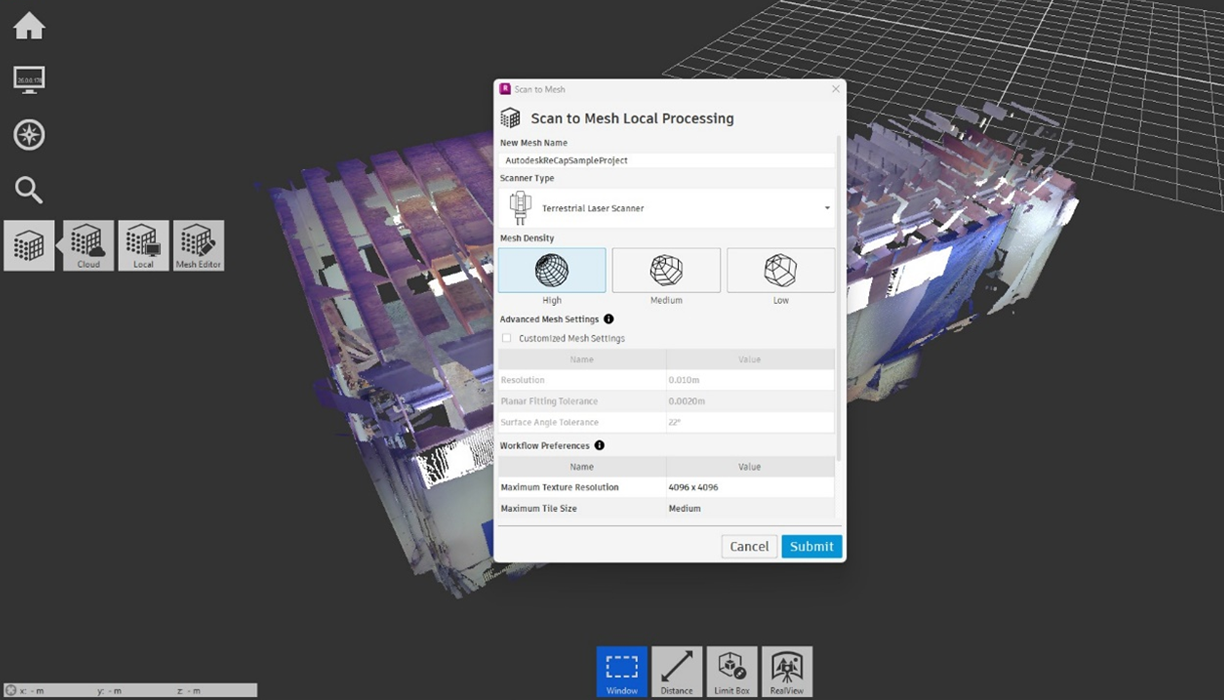The width and height of the screenshot is (1224, 700).
Task: Click the Submit button
Action: point(812,546)
